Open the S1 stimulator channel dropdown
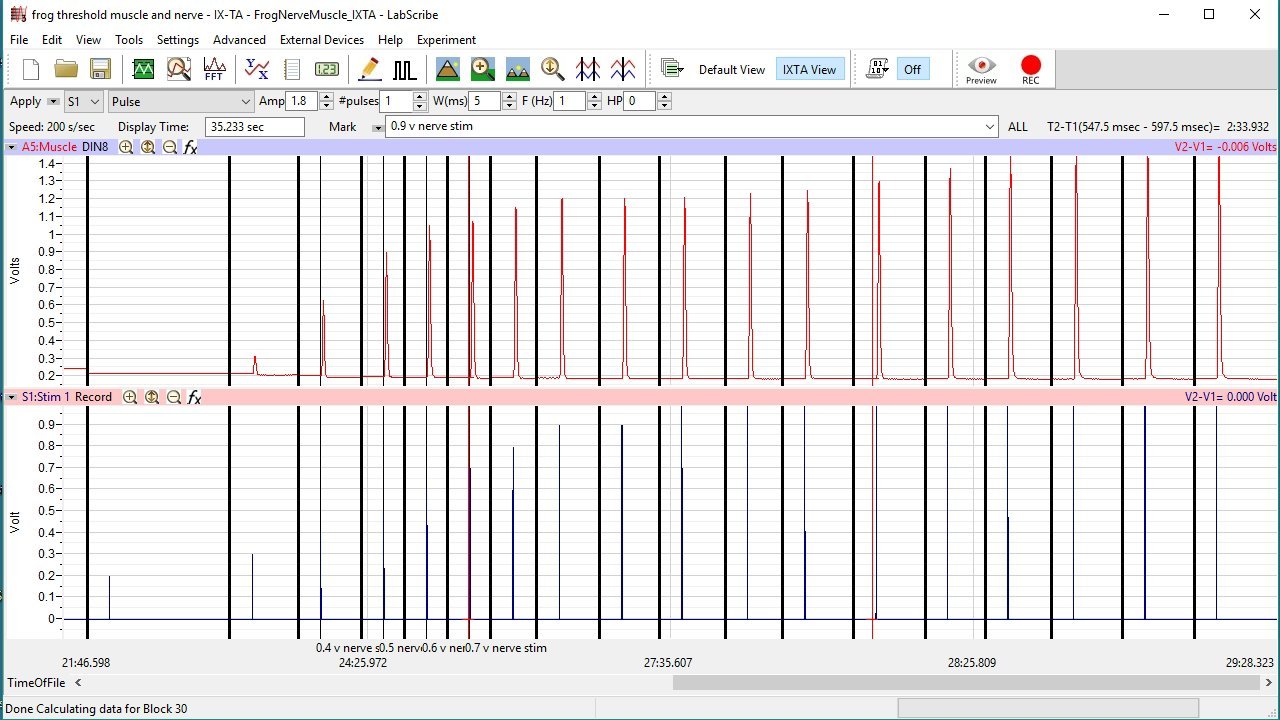The width and height of the screenshot is (1280, 720). pyautogui.click(x=83, y=101)
